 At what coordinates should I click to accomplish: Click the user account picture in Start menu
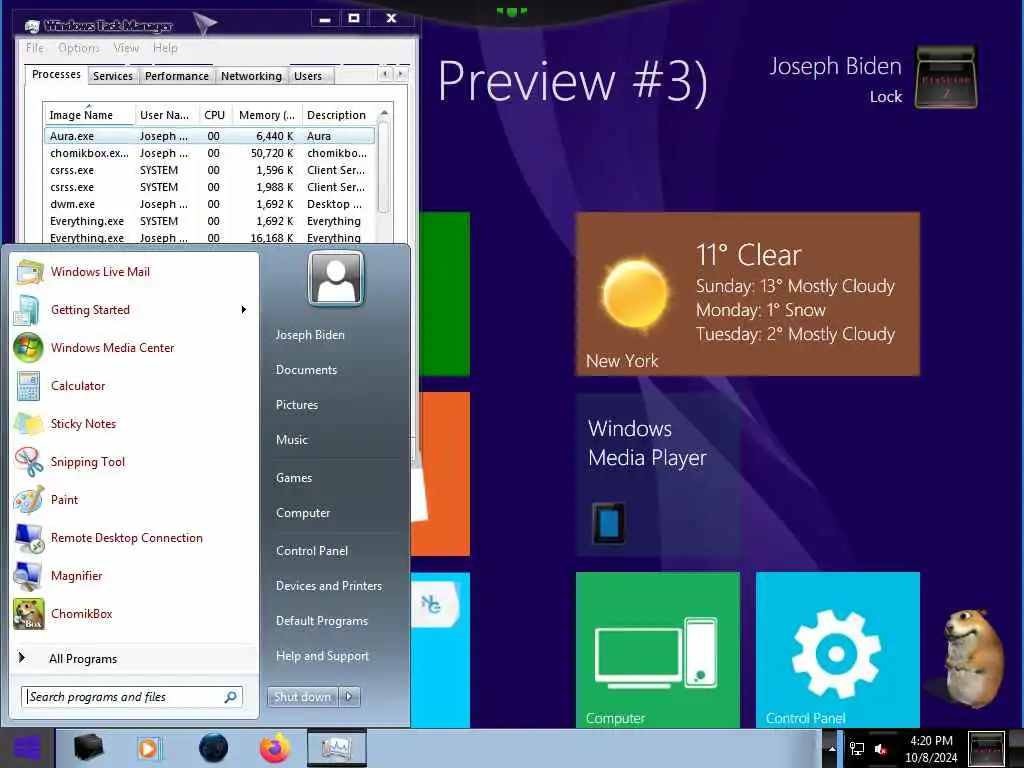(x=336, y=279)
